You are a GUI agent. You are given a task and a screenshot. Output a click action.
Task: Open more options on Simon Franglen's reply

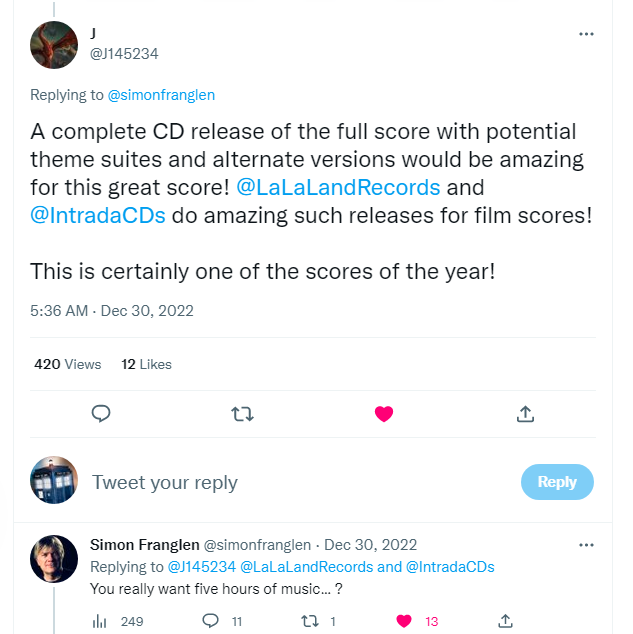pos(586,545)
